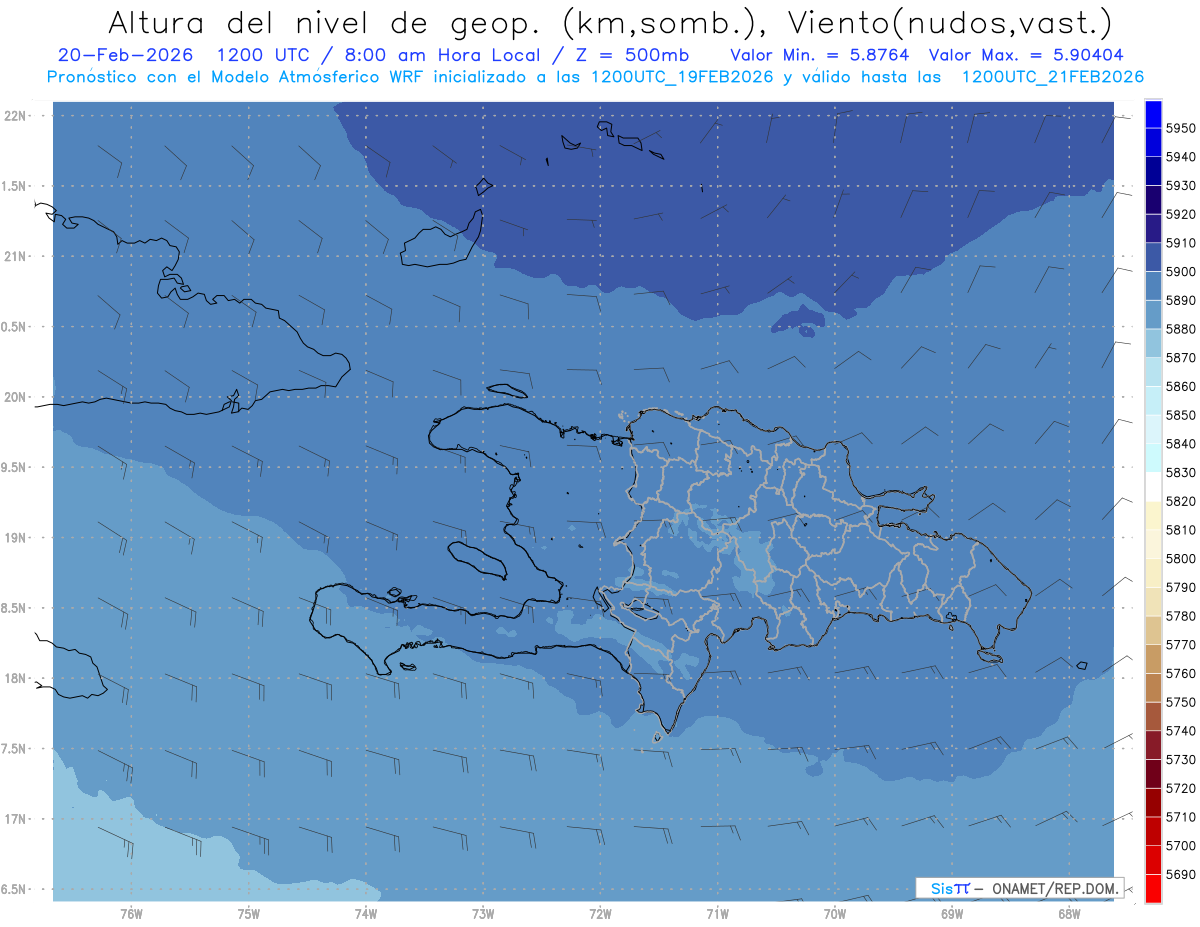Image resolution: width=1200 pixels, height=927 pixels.
Task: Click the '75W' longitude label
Action: click(x=249, y=913)
